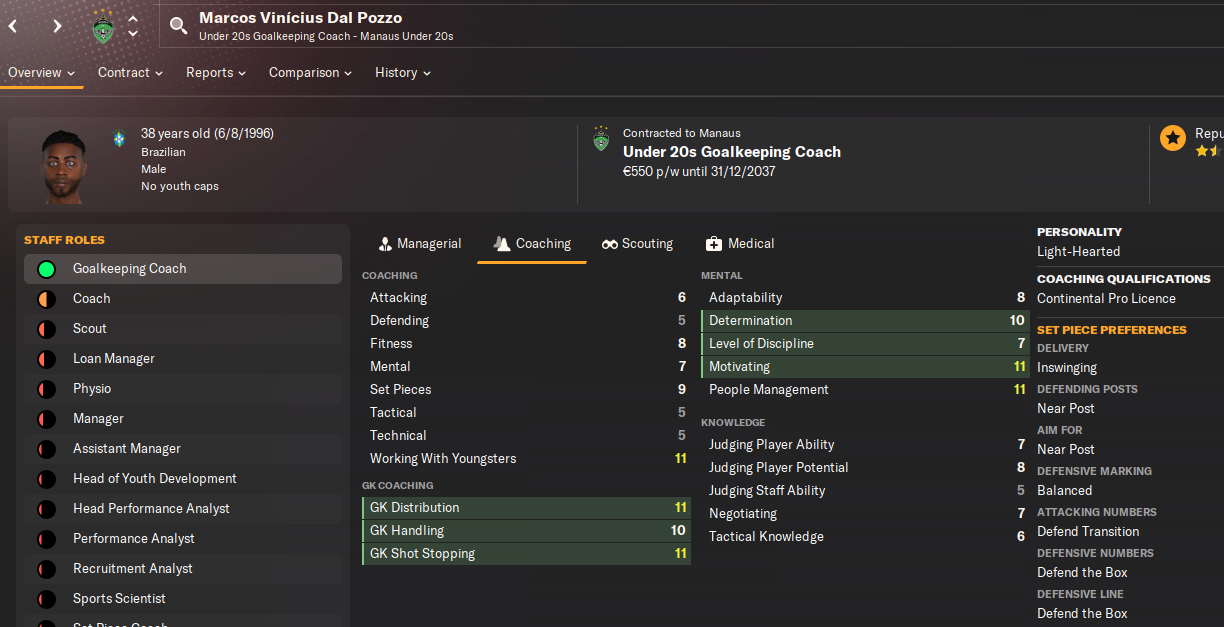Select Head of Youth Development role
The height and width of the screenshot is (627, 1224).
(x=183, y=479)
